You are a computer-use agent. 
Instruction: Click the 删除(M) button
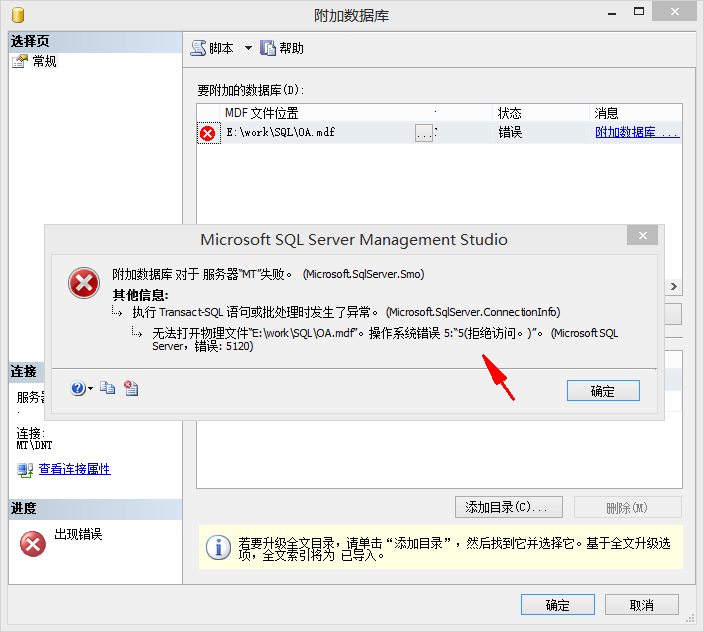[628, 507]
